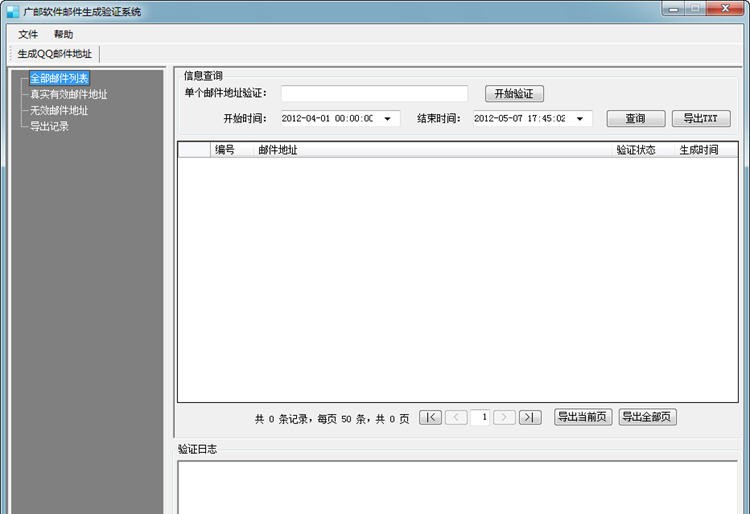Open 导出记录 in the tree
The image size is (750, 514).
click(50, 127)
